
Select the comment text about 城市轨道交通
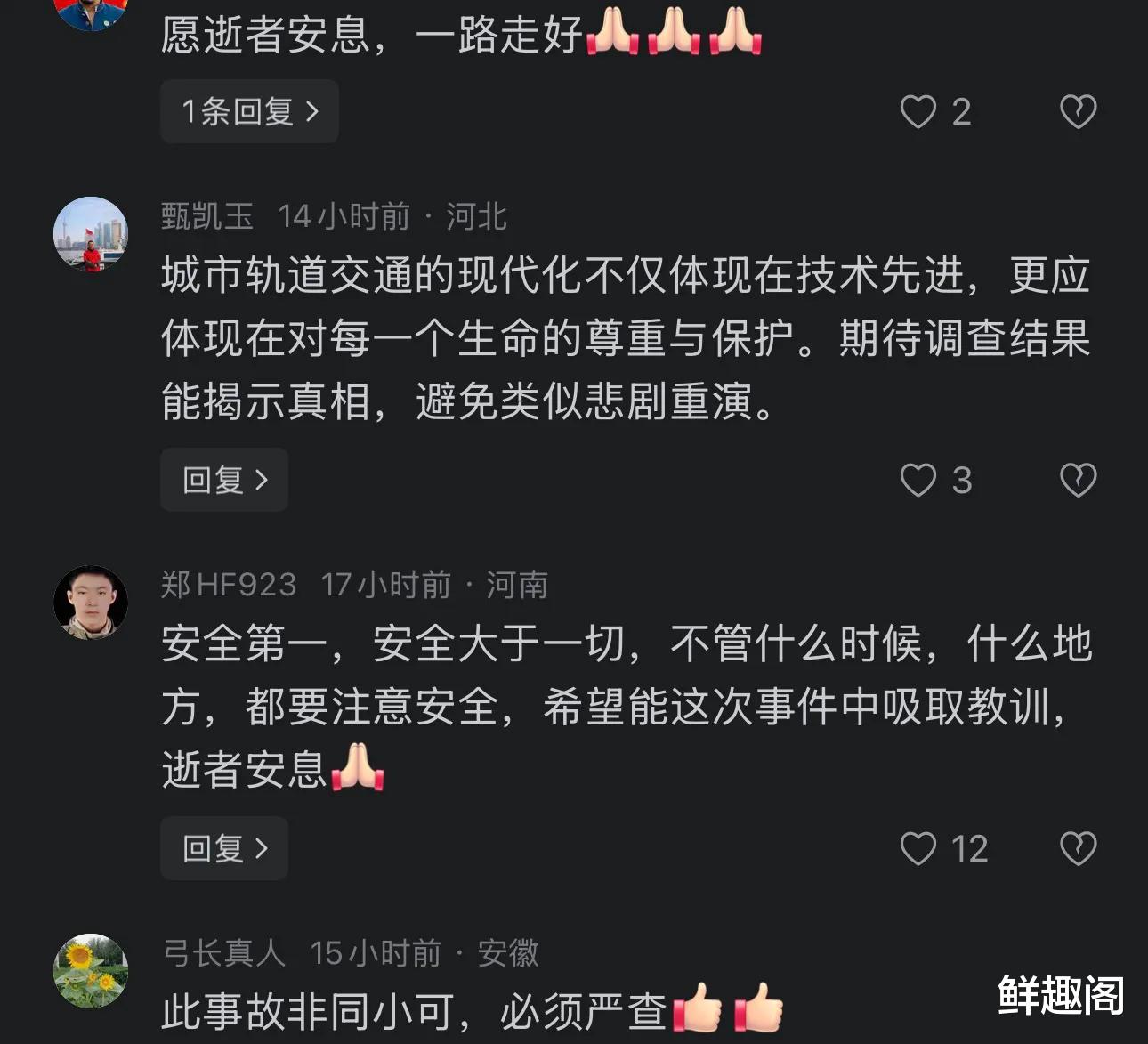pos(626,339)
